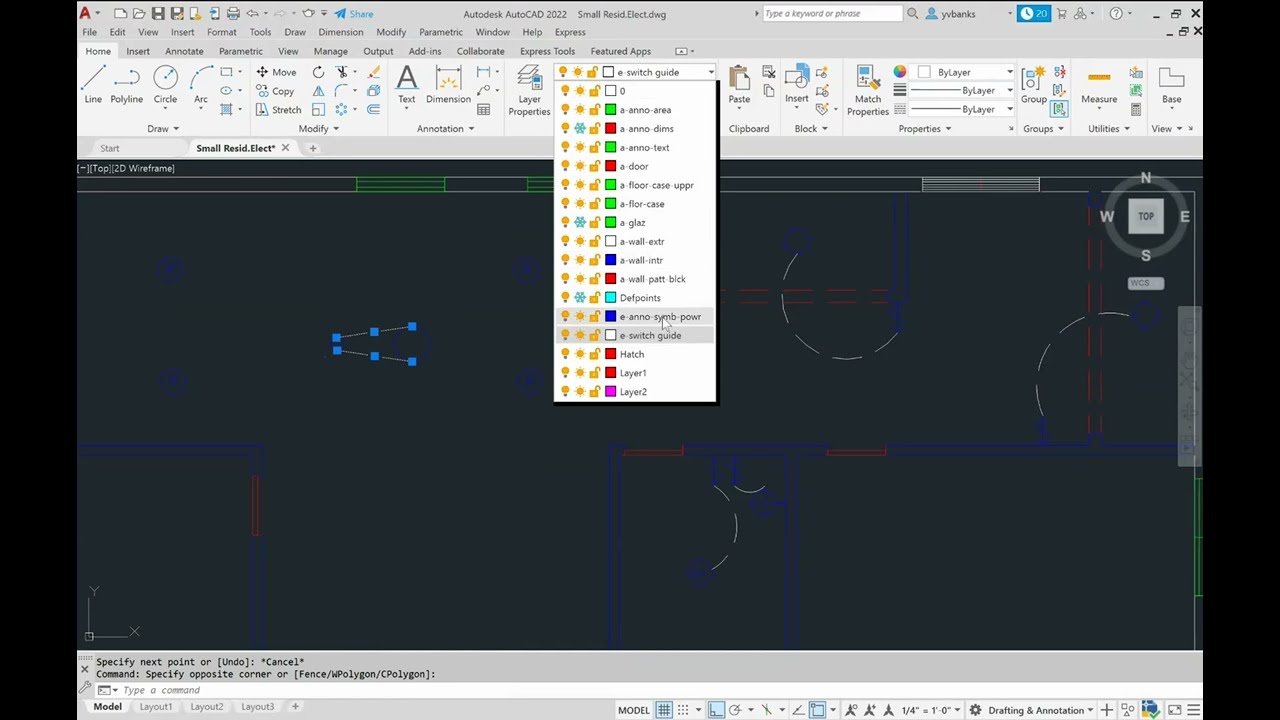1280x720 pixels.
Task: Click the search icon next to keyword box
Action: (912, 14)
